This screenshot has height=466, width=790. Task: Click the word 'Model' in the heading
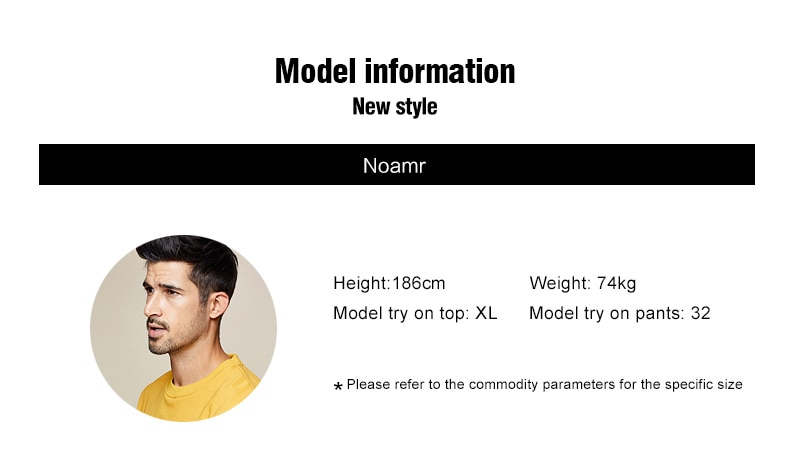pos(315,71)
